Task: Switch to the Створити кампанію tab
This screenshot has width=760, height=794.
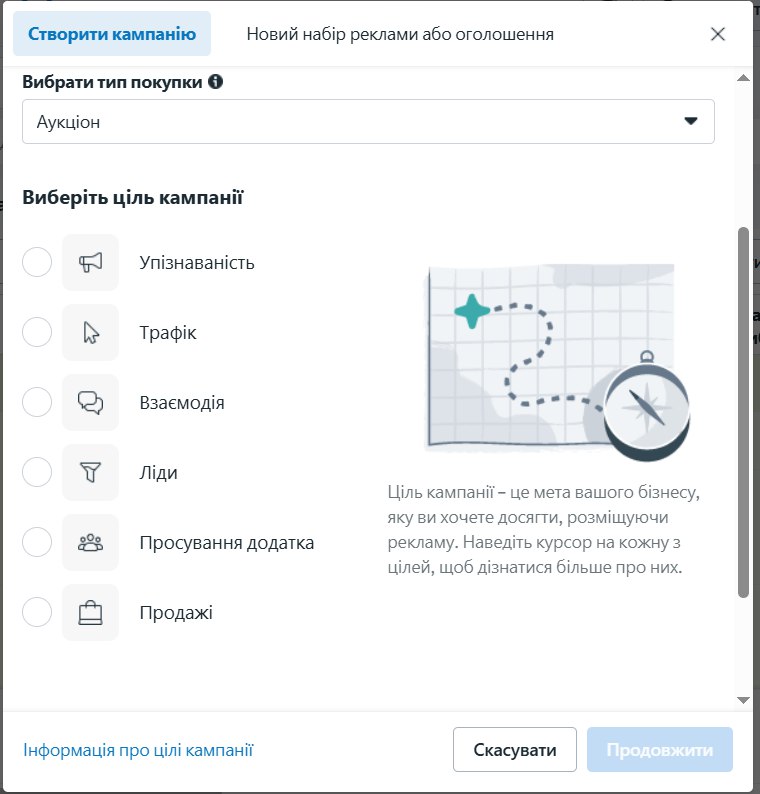Action: [x=112, y=34]
